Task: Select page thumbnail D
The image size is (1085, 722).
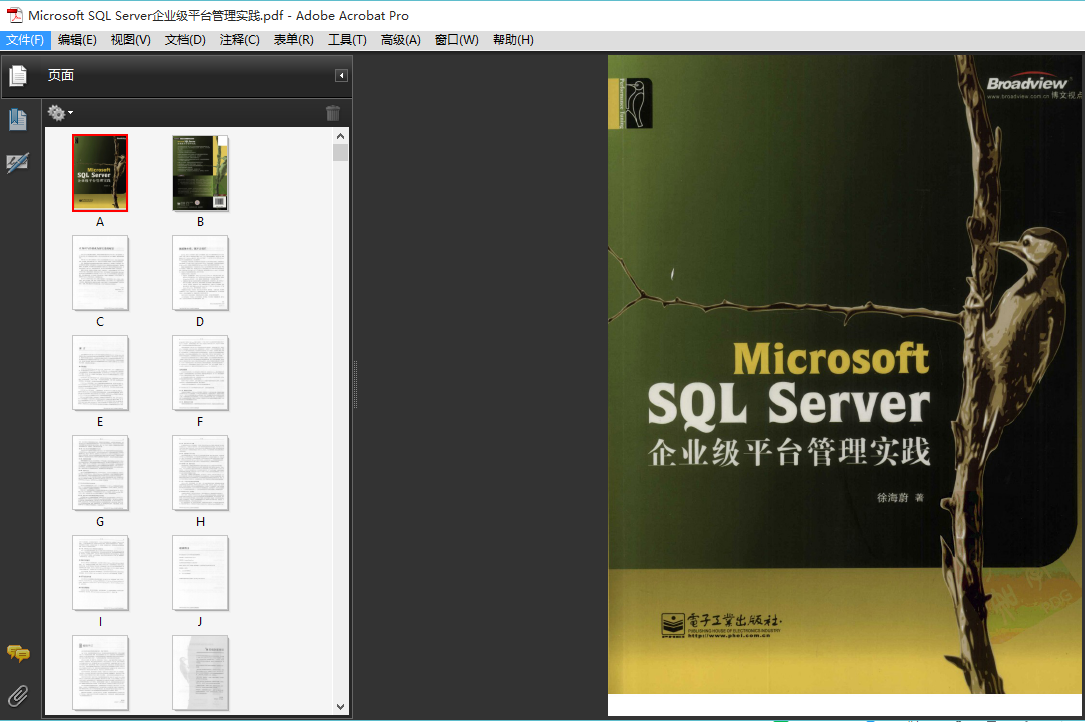Action: [x=200, y=273]
